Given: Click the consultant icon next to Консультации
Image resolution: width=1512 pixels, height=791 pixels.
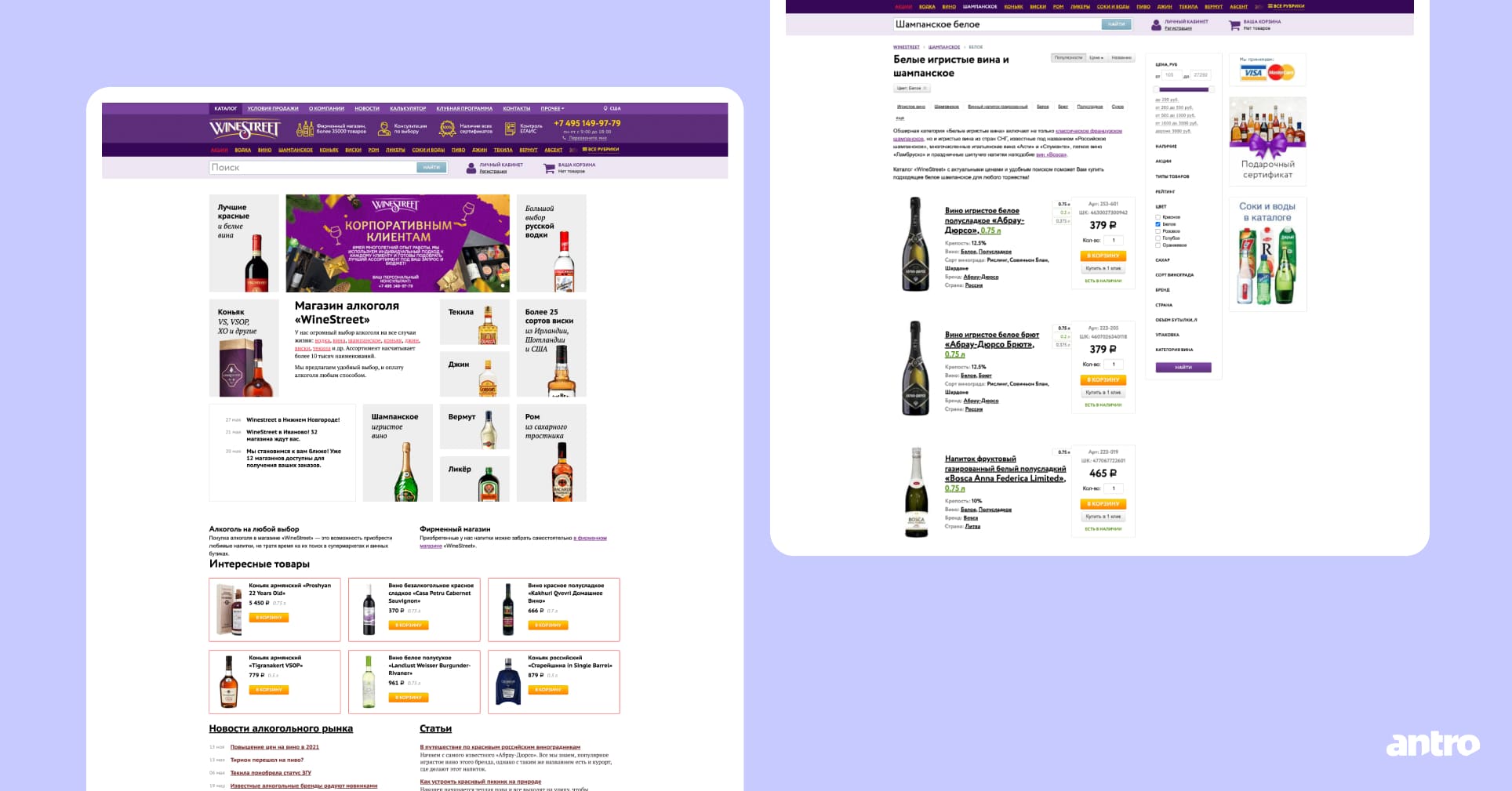Looking at the screenshot, I should coord(384,129).
